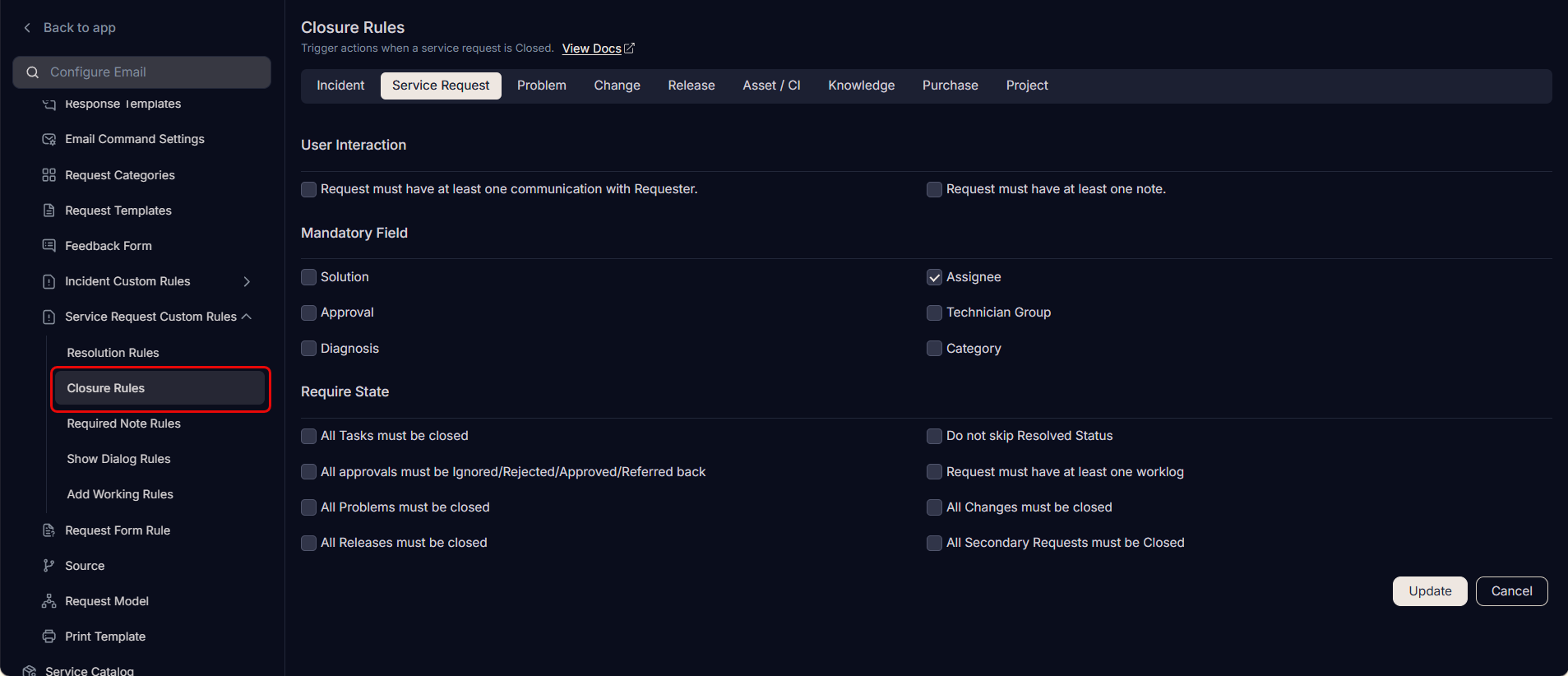This screenshot has height=676, width=1568.
Task: Open Add Working Rules item
Action: (120, 494)
